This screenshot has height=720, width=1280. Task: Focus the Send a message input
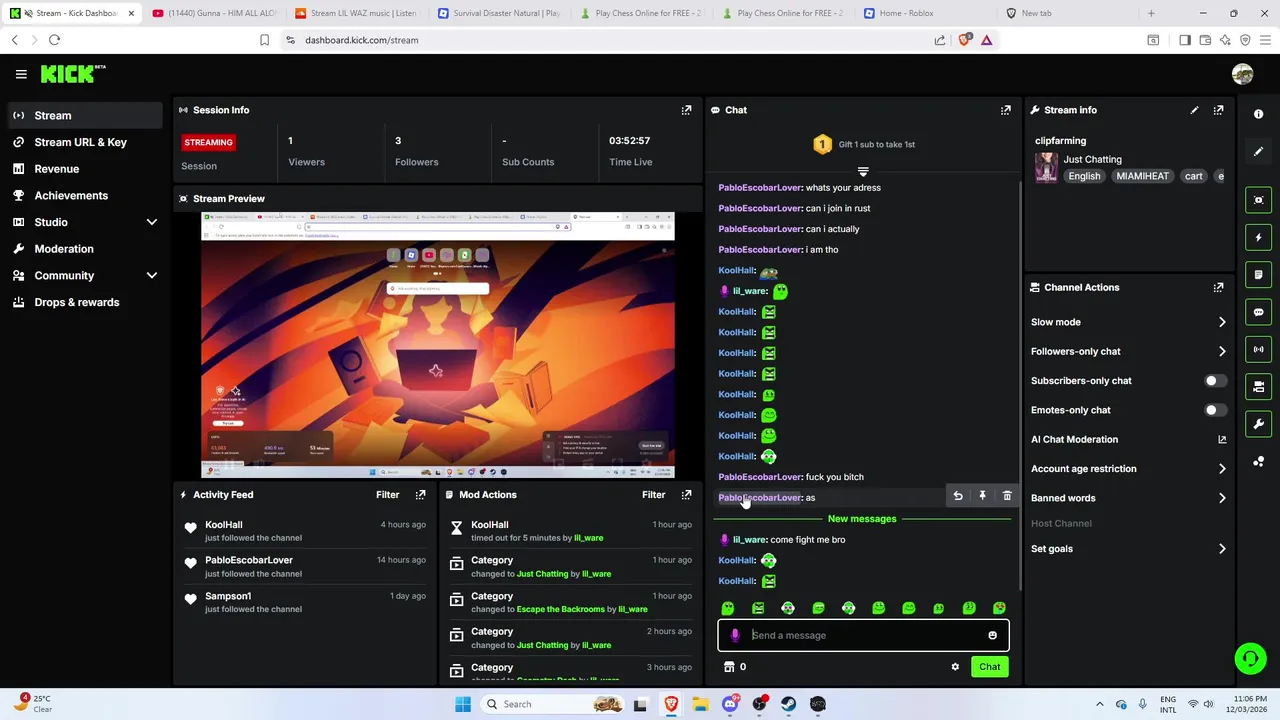pos(863,635)
